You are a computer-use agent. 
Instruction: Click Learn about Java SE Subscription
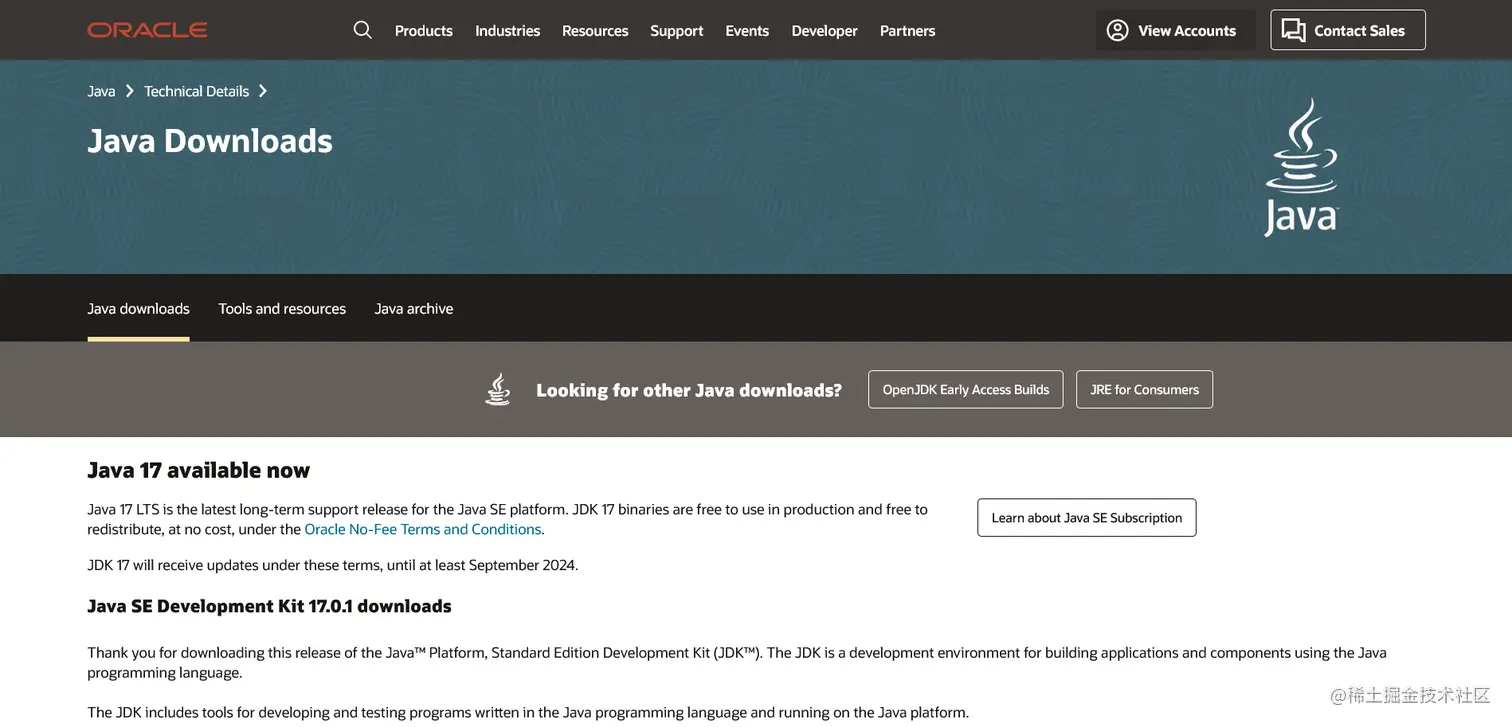tap(1087, 518)
